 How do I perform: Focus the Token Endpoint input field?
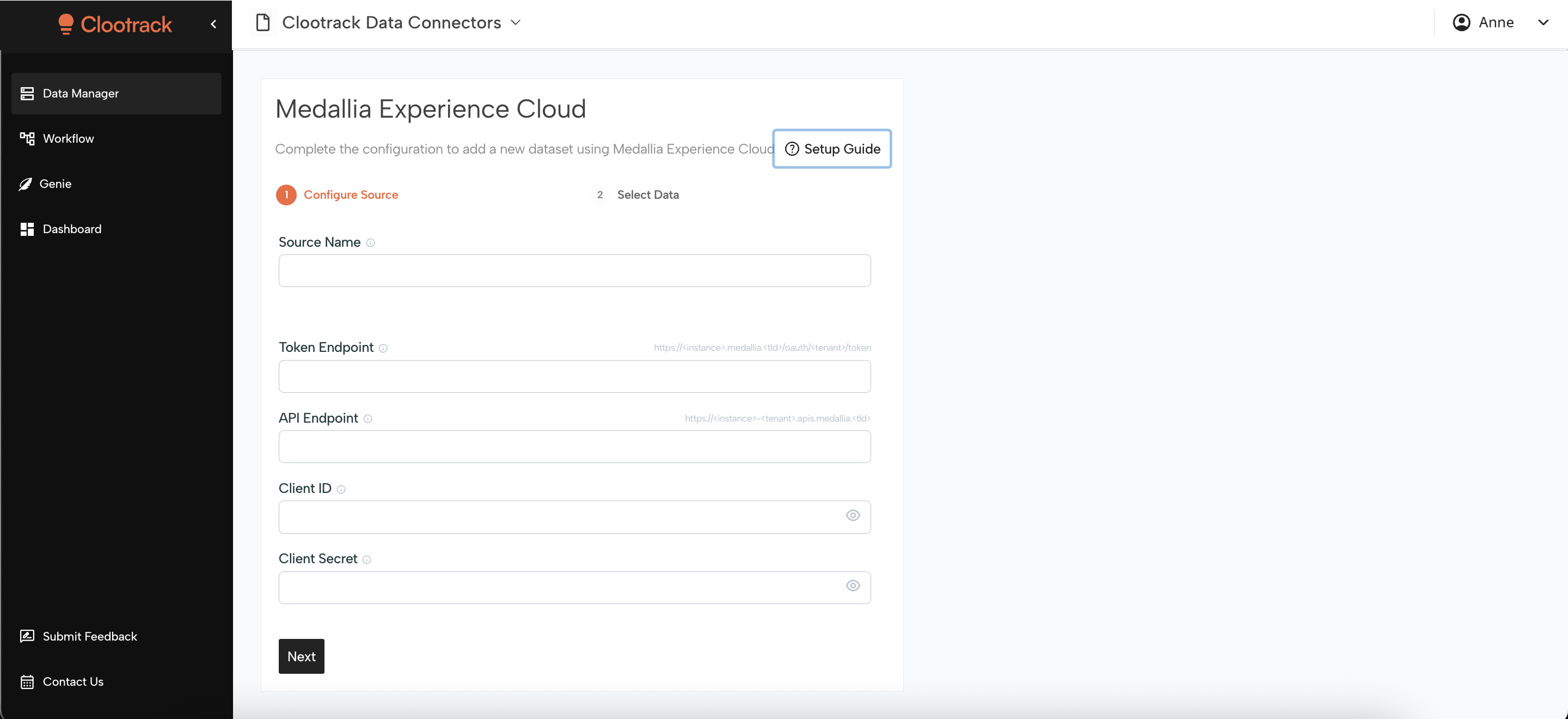(574, 376)
